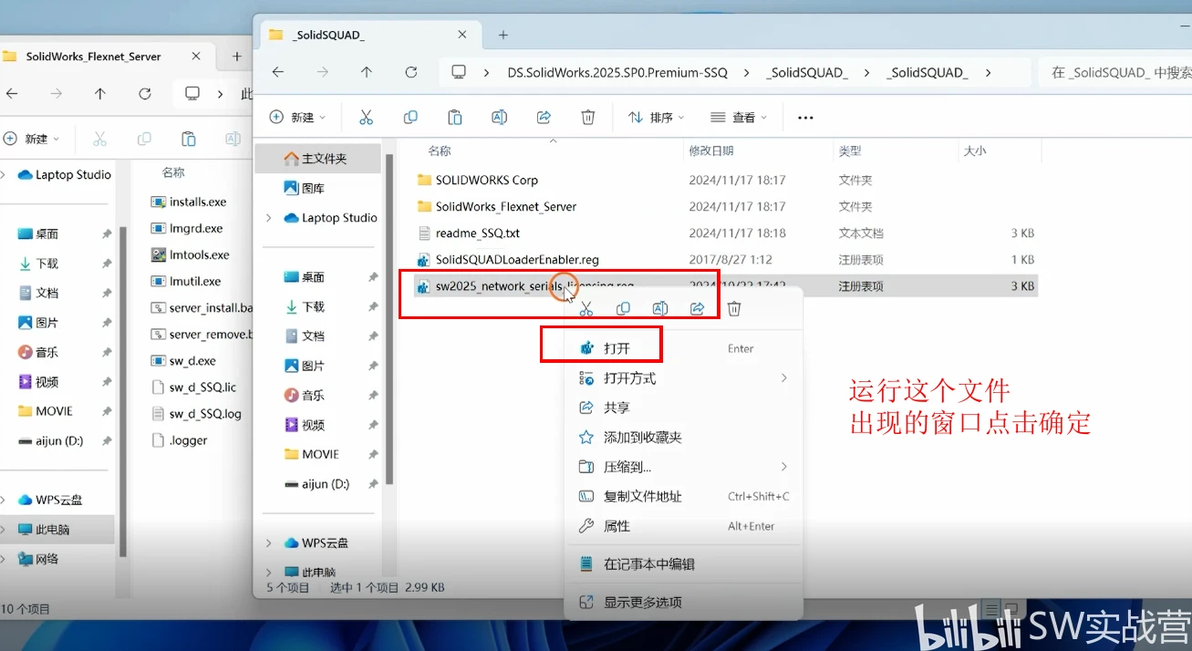Image resolution: width=1192 pixels, height=651 pixels.
Task: Click rename icon in the context menu
Action: 660,309
